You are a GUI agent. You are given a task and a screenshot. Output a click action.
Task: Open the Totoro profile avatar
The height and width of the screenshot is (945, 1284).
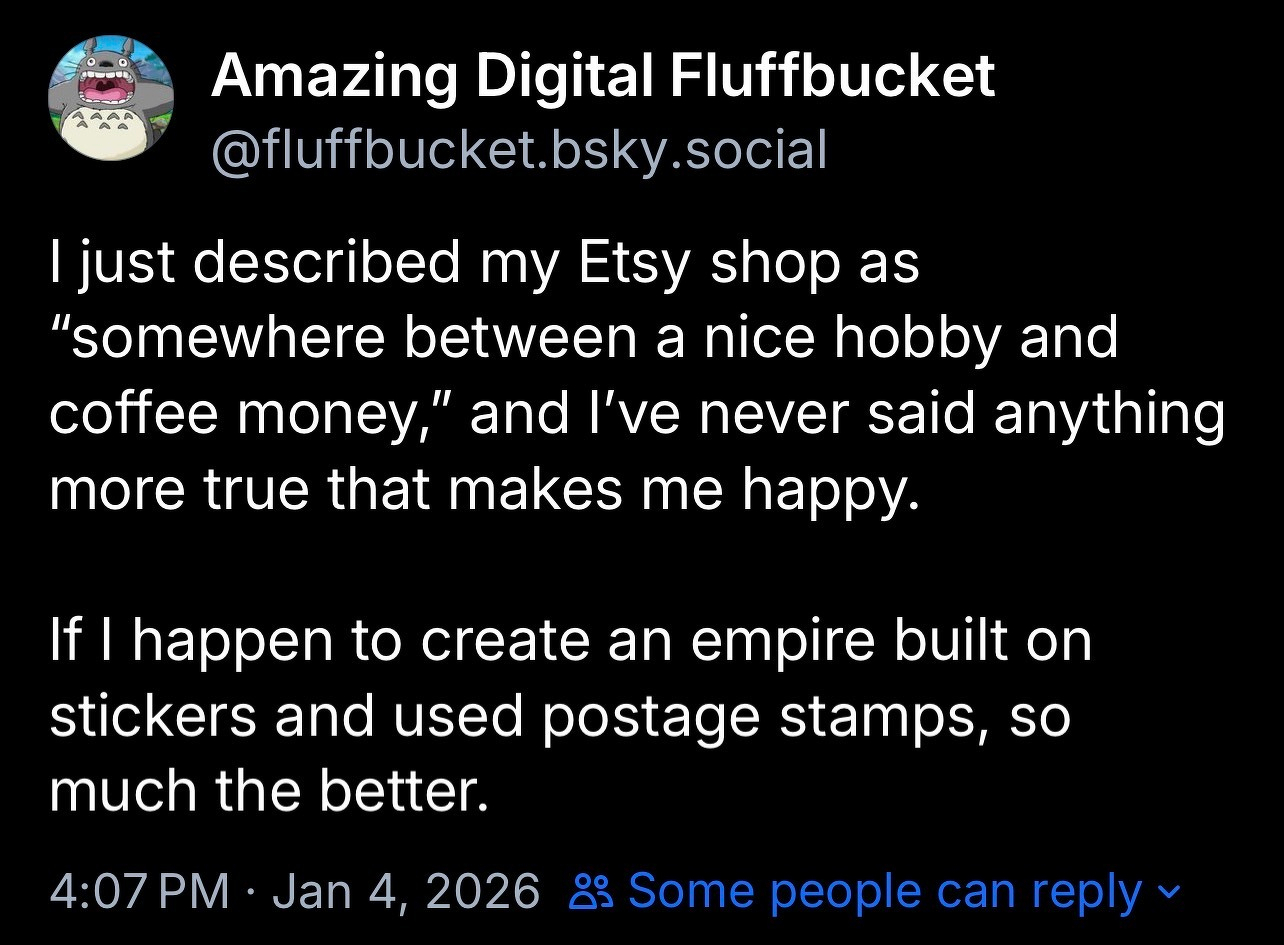[111, 98]
